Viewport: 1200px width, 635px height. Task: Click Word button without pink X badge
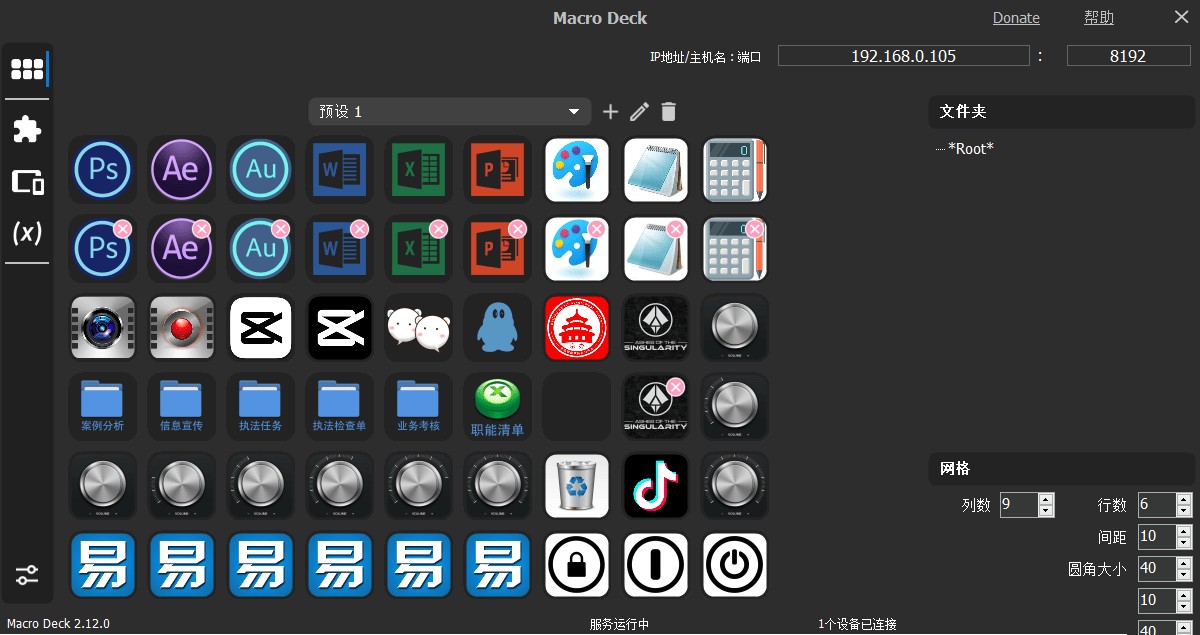click(339, 169)
